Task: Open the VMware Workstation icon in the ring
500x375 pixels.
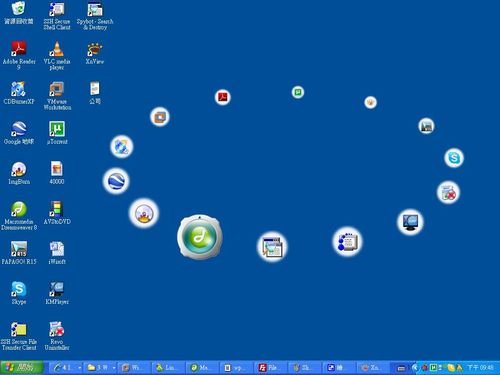Action: click(160, 117)
